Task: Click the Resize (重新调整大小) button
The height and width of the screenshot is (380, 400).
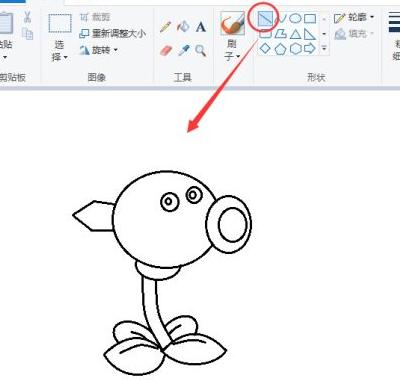Action: 113,34
